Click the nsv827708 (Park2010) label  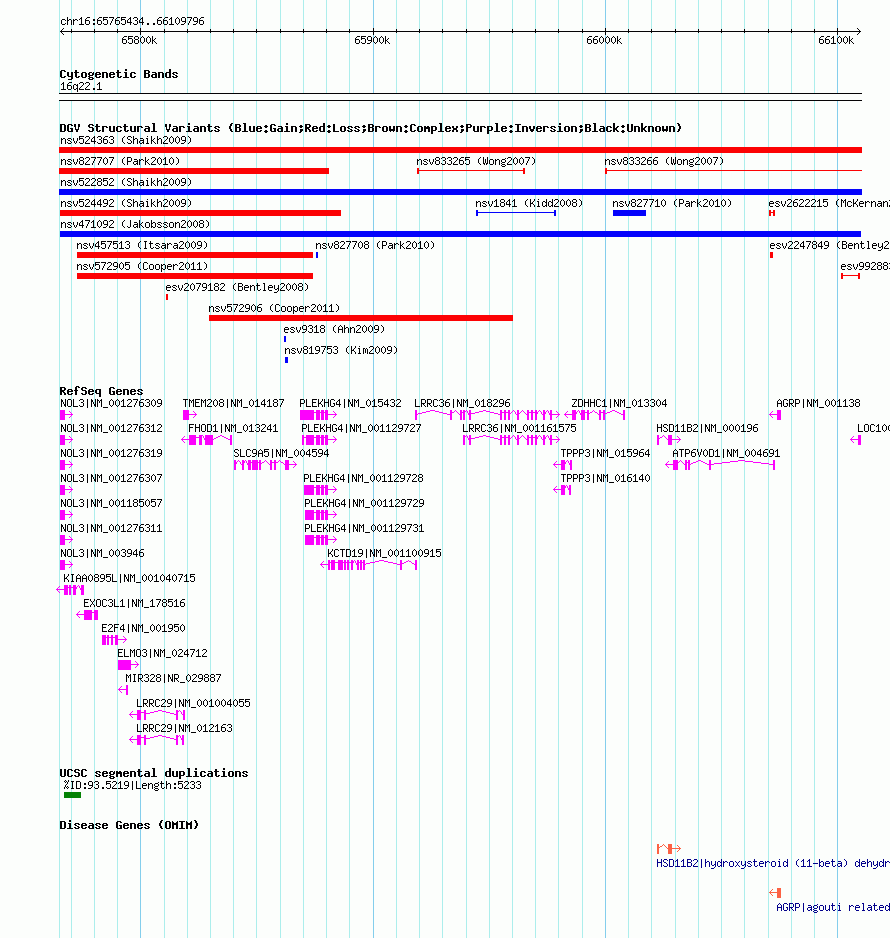click(x=375, y=245)
